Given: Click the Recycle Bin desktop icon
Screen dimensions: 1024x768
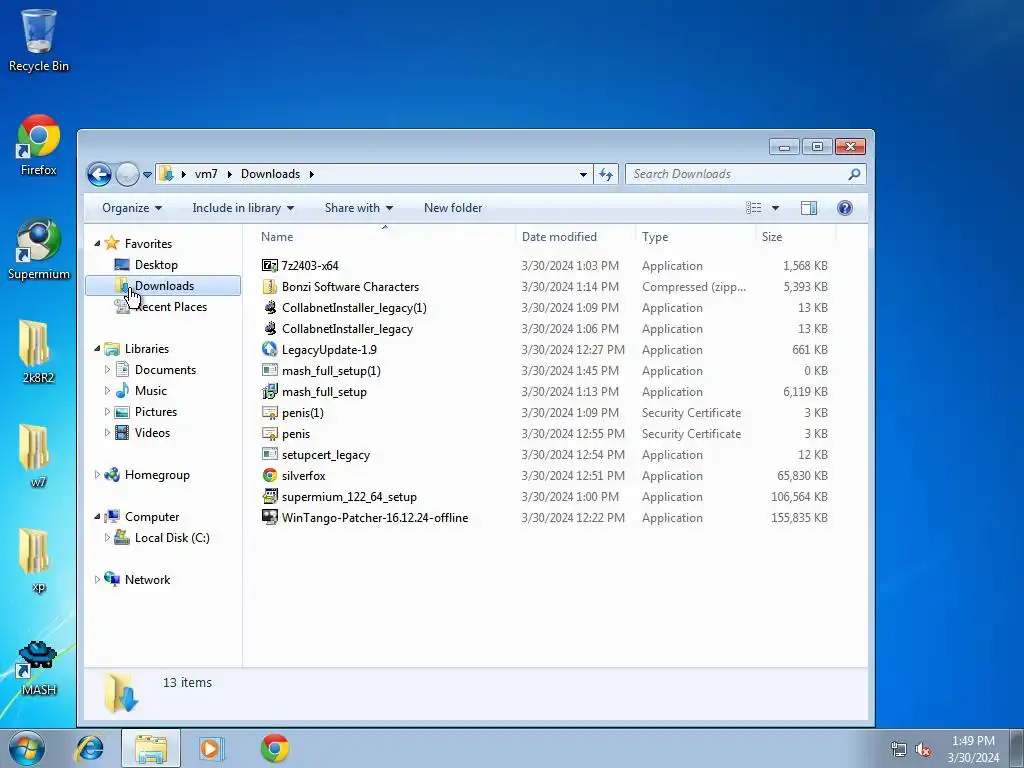Looking at the screenshot, I should point(39,40).
